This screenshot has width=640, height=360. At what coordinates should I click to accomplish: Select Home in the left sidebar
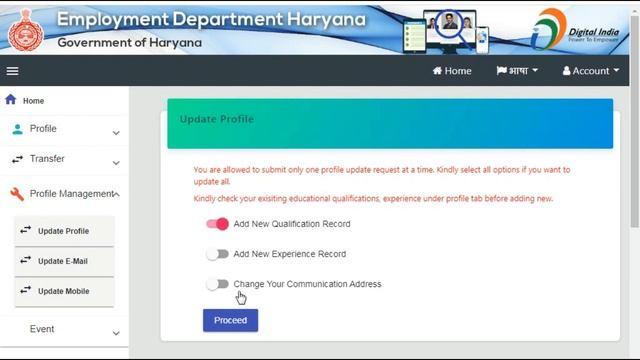pos(33,101)
